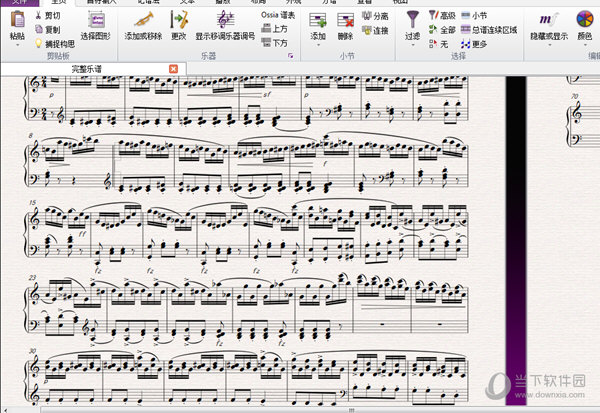Select the sf dynamic in first system
This screenshot has height=413, width=600.
click(x=267, y=94)
